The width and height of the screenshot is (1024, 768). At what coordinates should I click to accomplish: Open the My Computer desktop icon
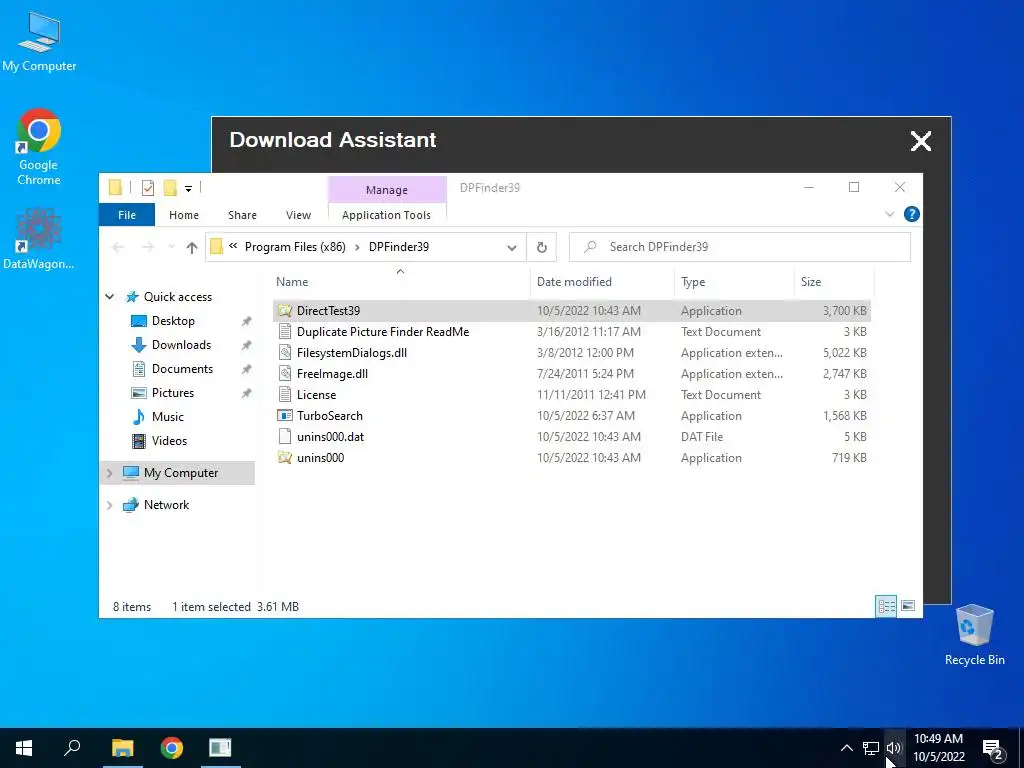coord(39,42)
